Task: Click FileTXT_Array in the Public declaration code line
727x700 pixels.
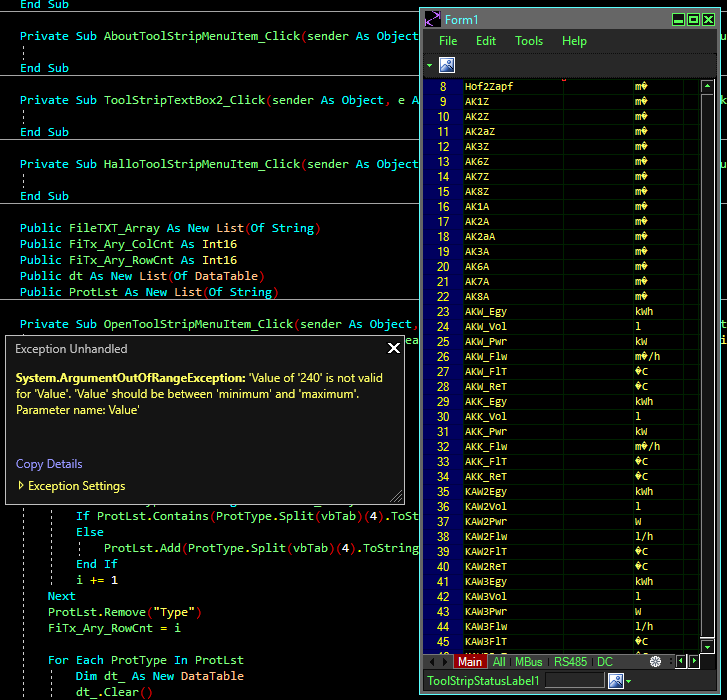Action: click(x=114, y=228)
